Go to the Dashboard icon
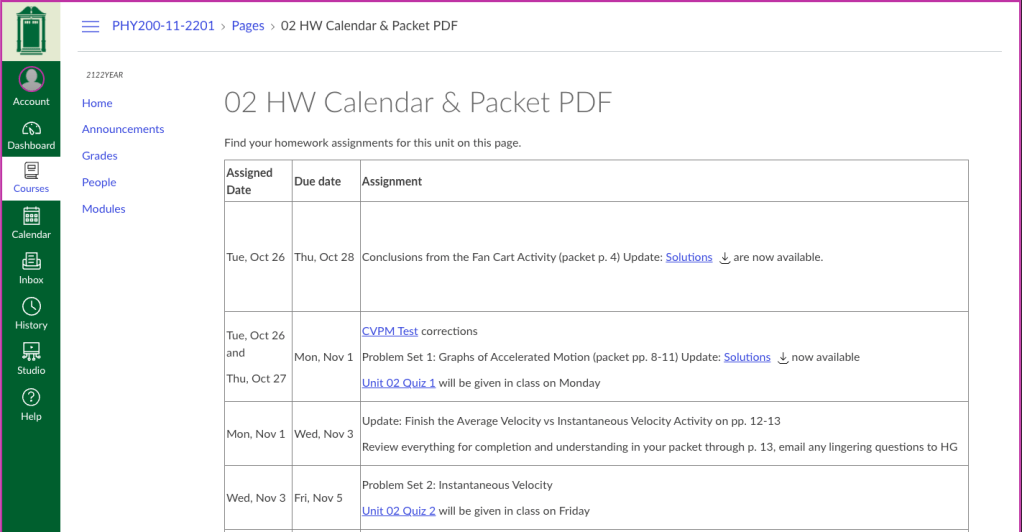1022x532 pixels. (31, 128)
